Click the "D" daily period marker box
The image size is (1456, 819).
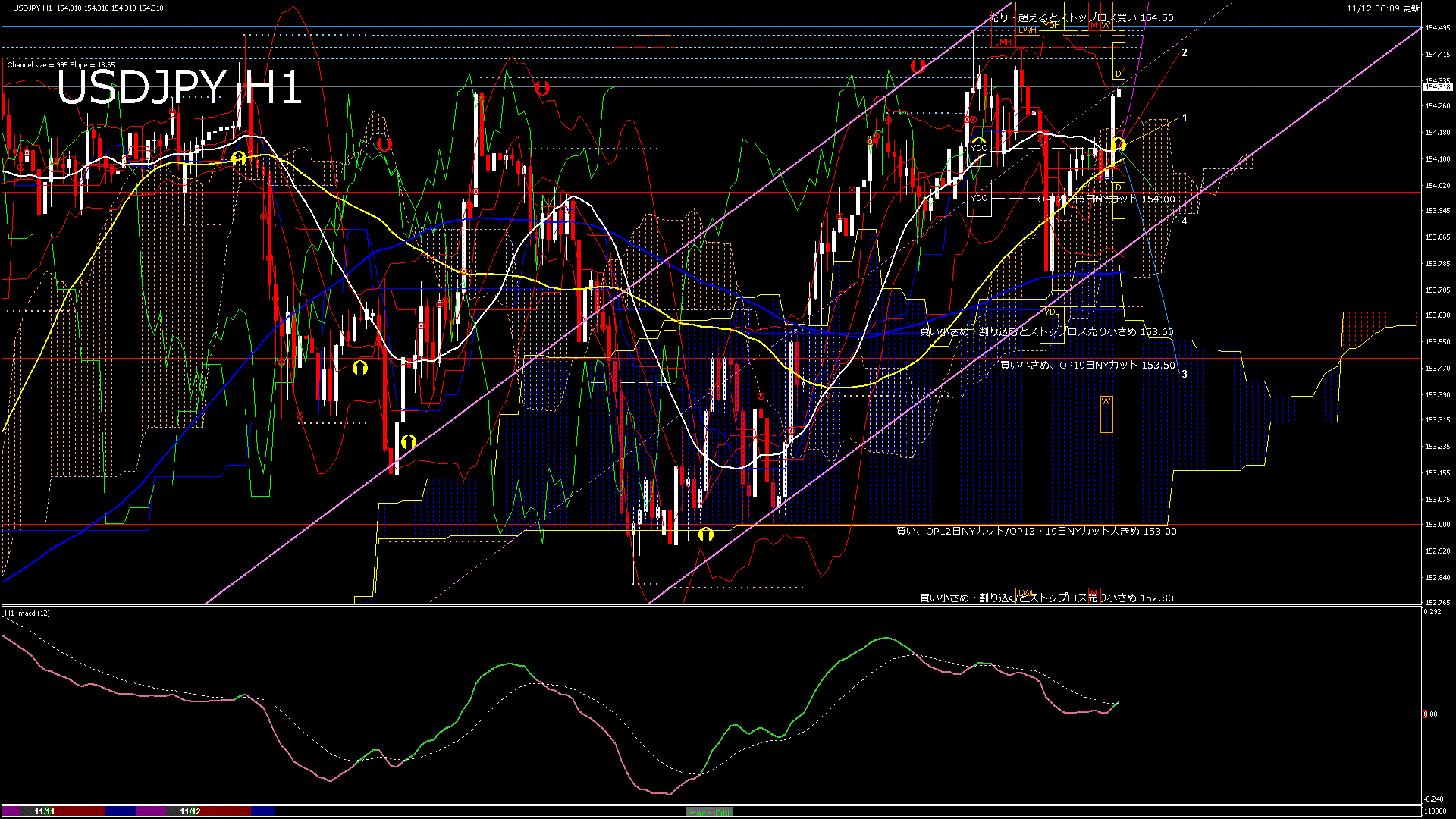click(1118, 73)
